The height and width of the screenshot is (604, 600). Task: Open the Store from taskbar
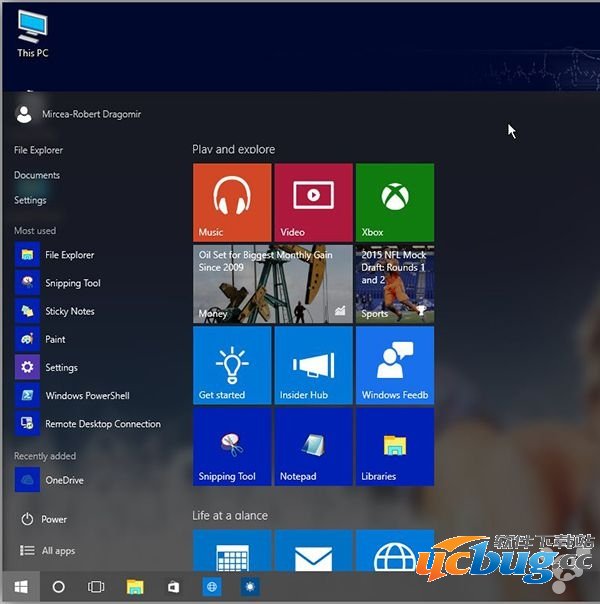[x=173, y=587]
